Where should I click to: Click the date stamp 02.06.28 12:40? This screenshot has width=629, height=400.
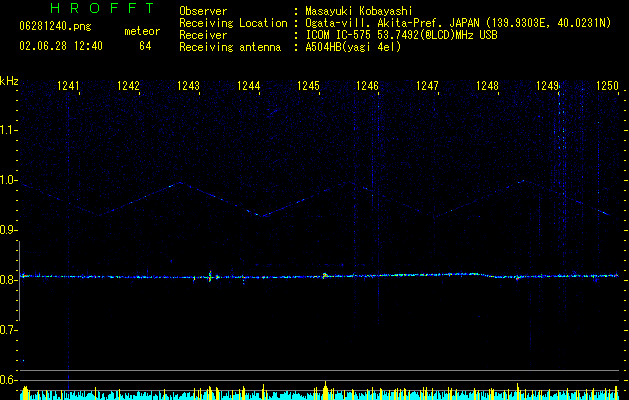click(x=61, y=46)
